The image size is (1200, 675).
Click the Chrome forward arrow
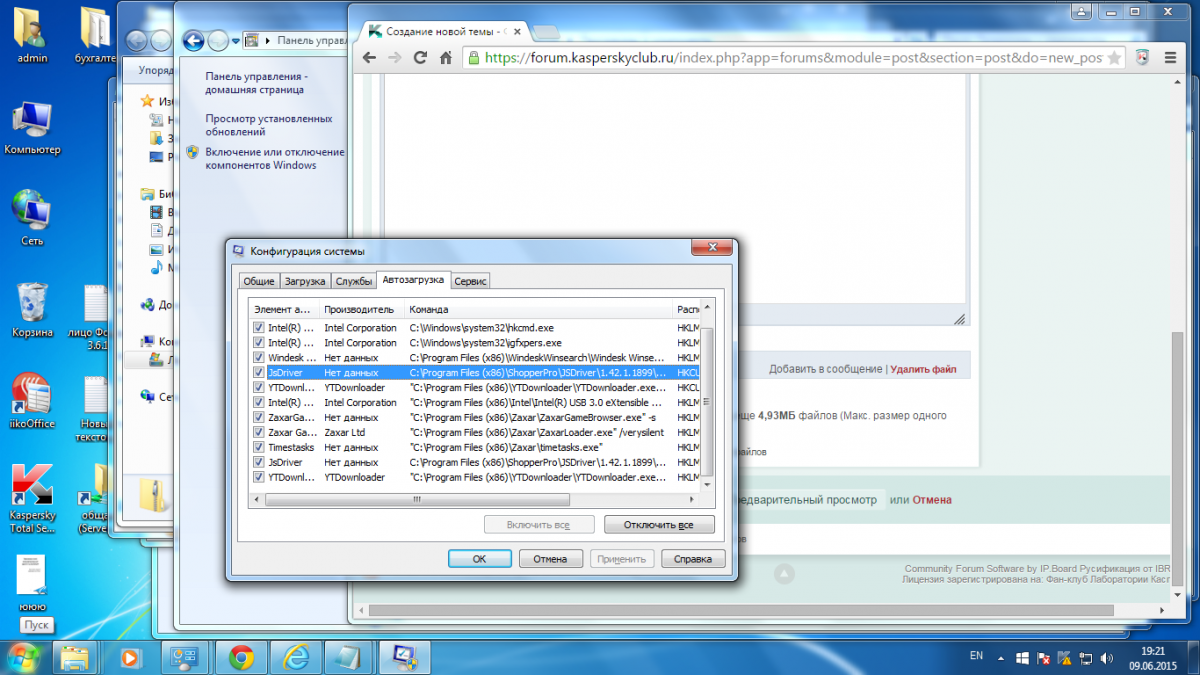click(395, 58)
